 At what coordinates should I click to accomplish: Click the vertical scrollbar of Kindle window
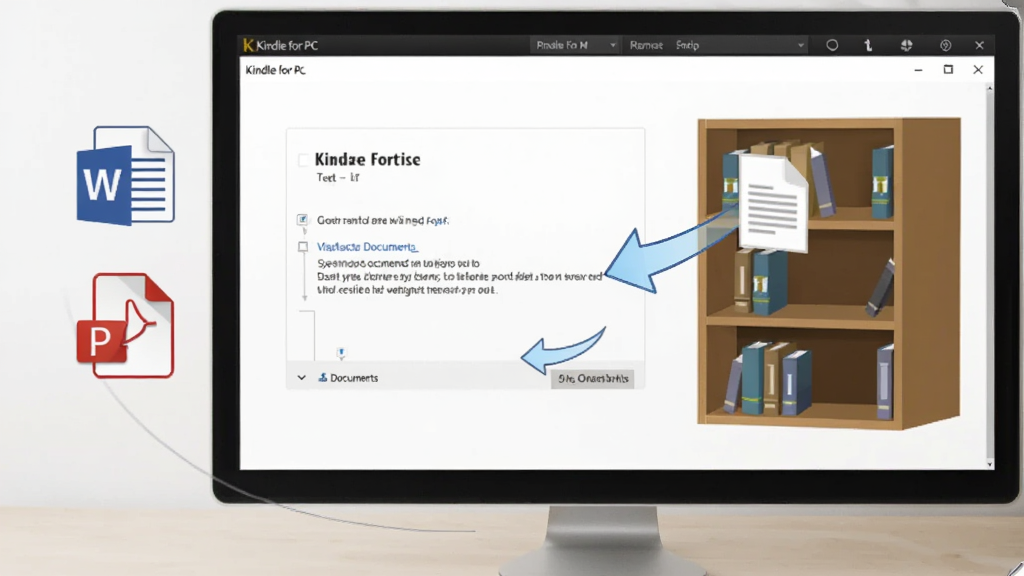[989, 274]
